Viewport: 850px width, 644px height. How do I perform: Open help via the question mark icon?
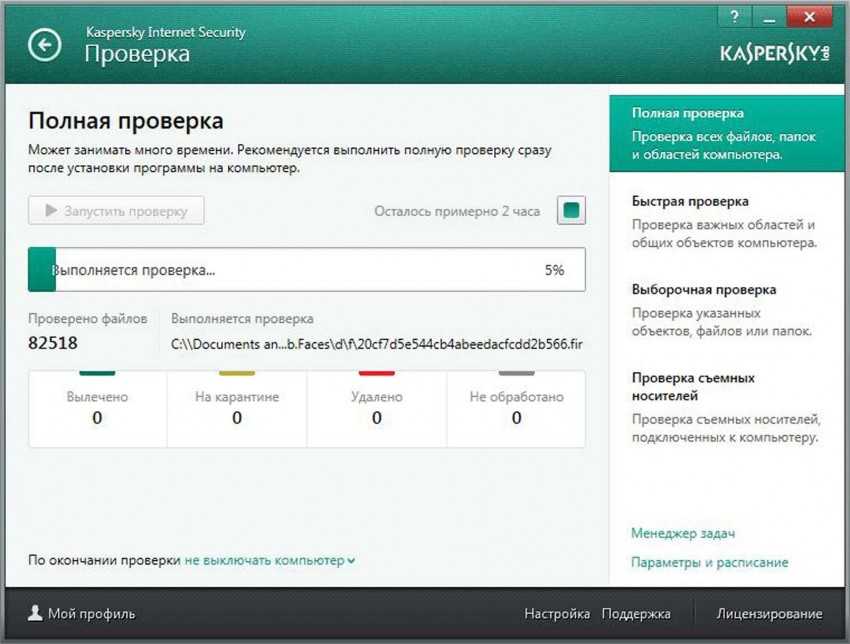[735, 17]
